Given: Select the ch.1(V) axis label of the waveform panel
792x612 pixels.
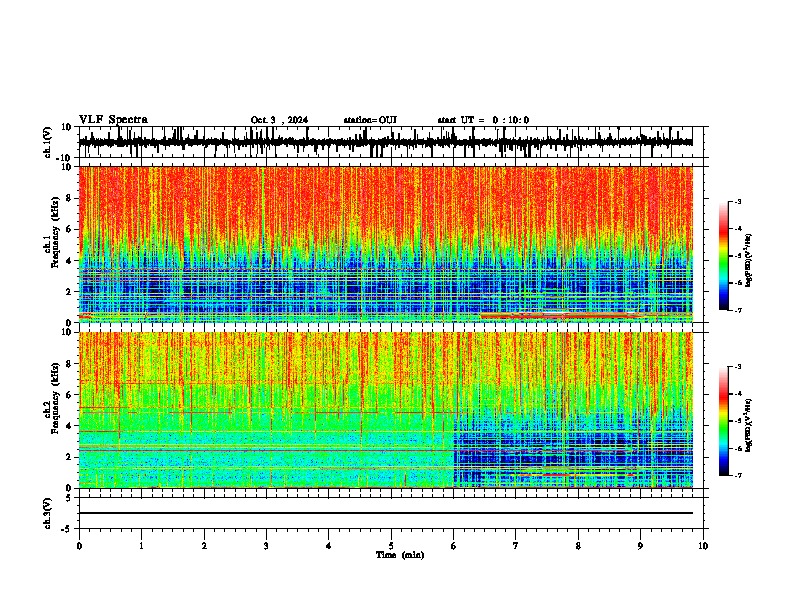Looking at the screenshot, I should click(x=48, y=142).
